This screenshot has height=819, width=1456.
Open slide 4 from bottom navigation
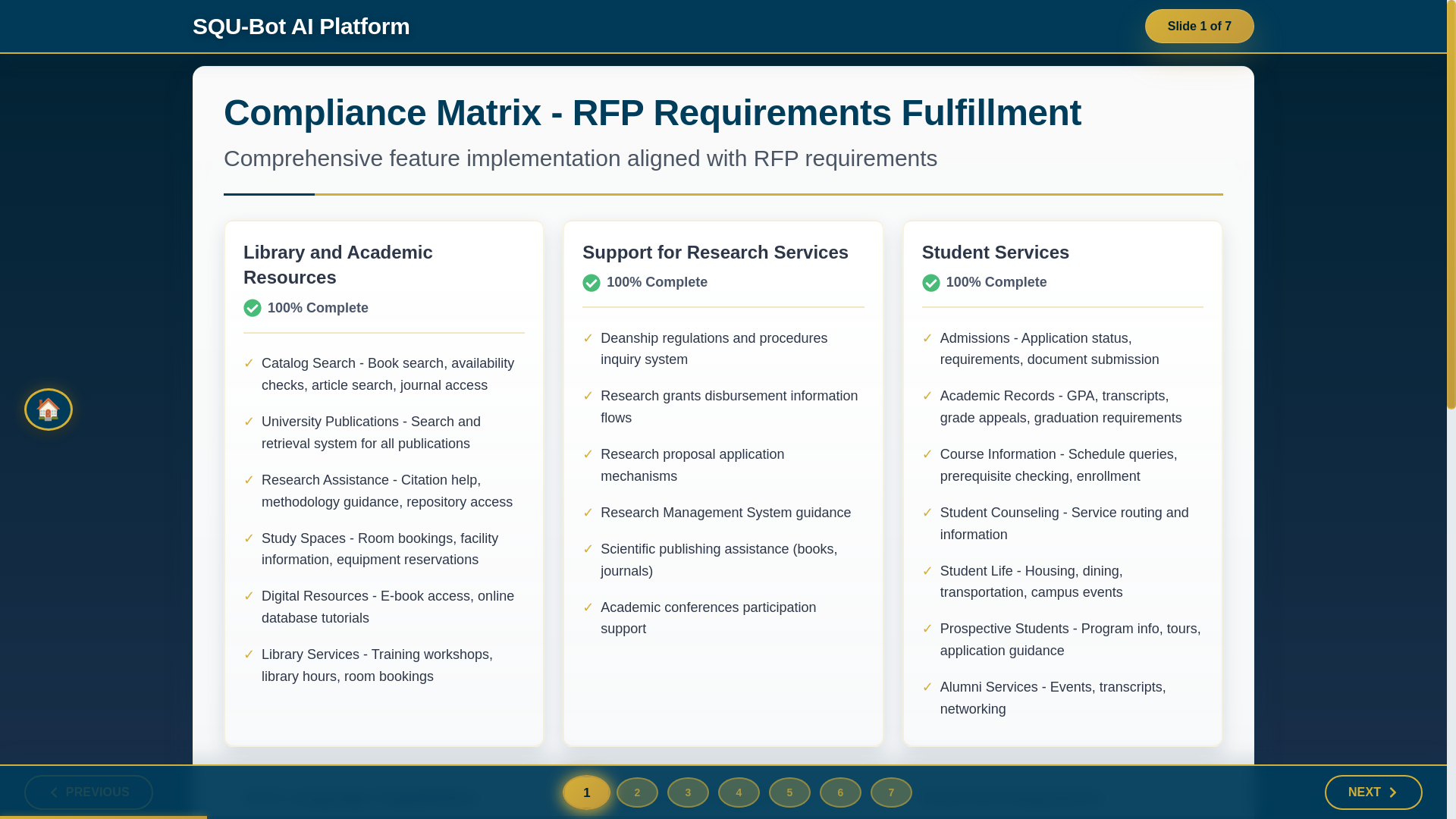tap(739, 792)
